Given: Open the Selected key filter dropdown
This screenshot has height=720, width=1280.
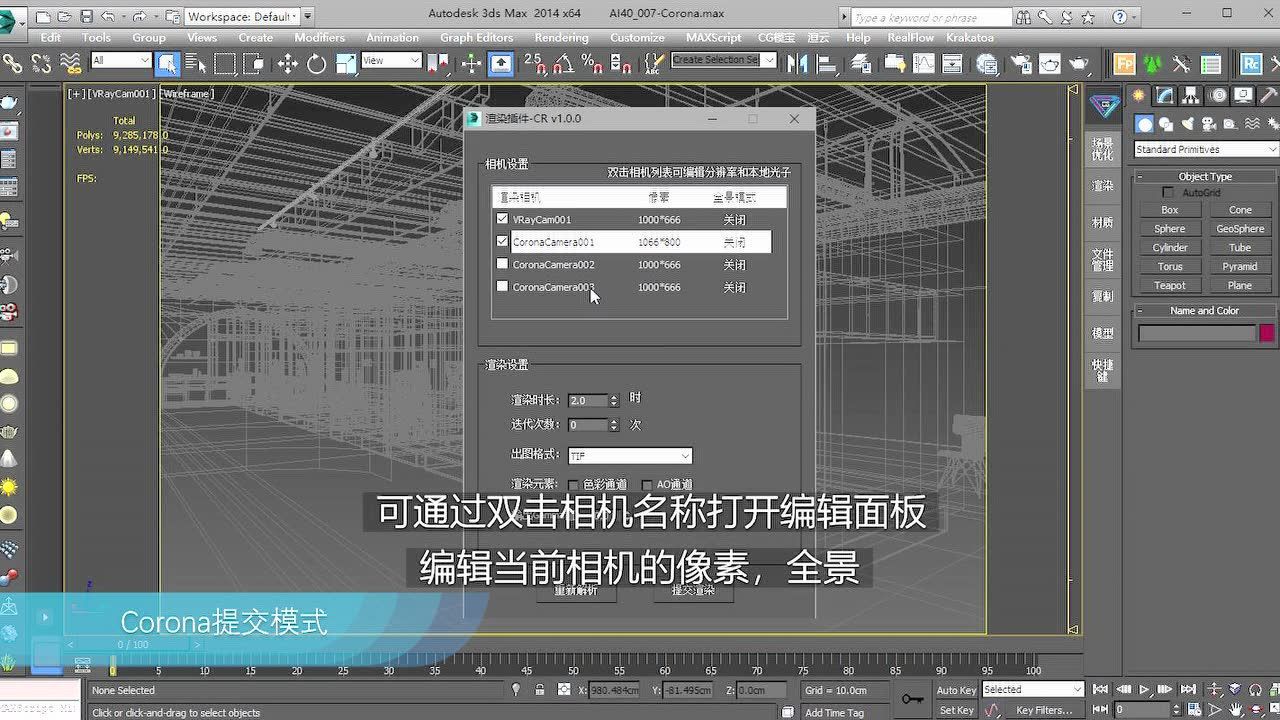Looking at the screenshot, I should tap(1033, 690).
